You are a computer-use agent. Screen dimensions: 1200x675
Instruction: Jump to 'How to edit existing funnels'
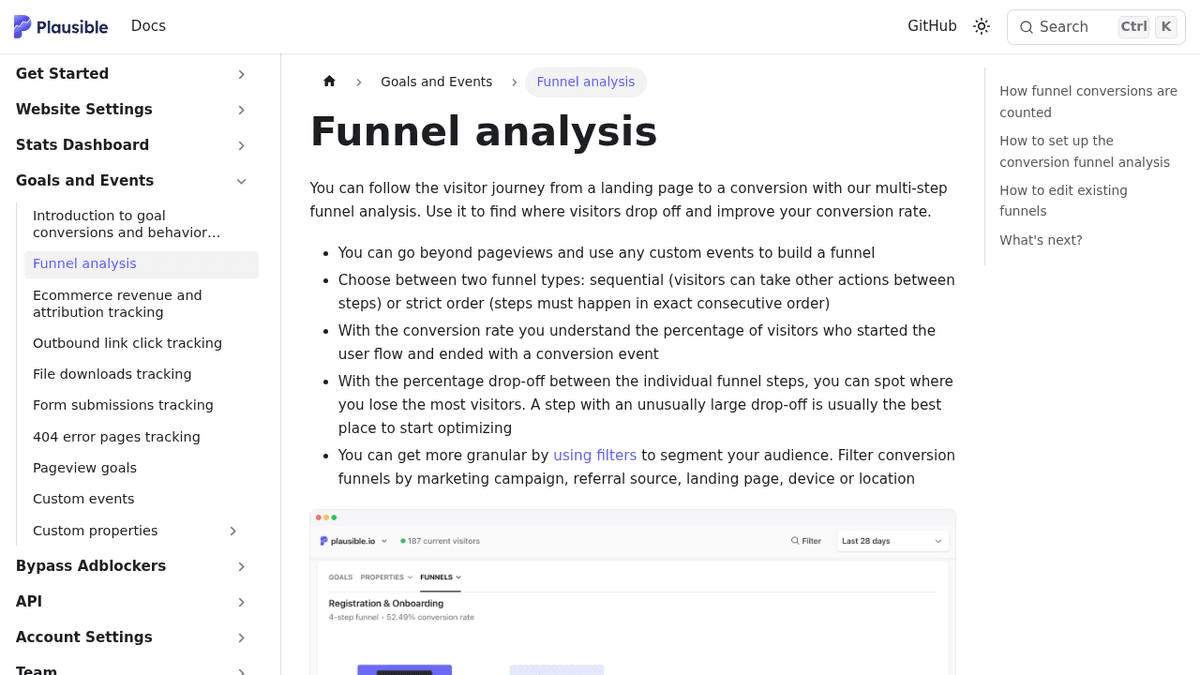(1063, 201)
